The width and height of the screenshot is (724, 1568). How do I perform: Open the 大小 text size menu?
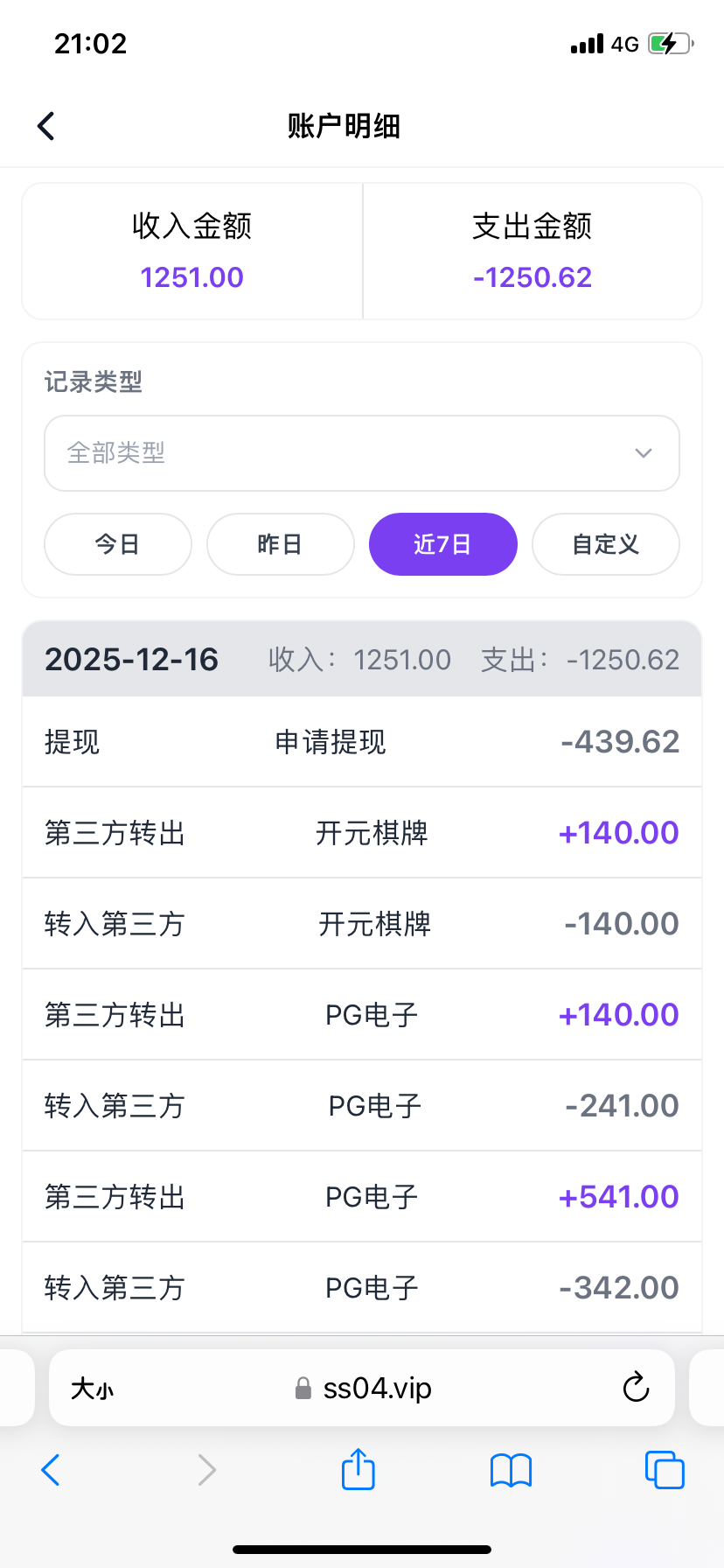point(93,1389)
